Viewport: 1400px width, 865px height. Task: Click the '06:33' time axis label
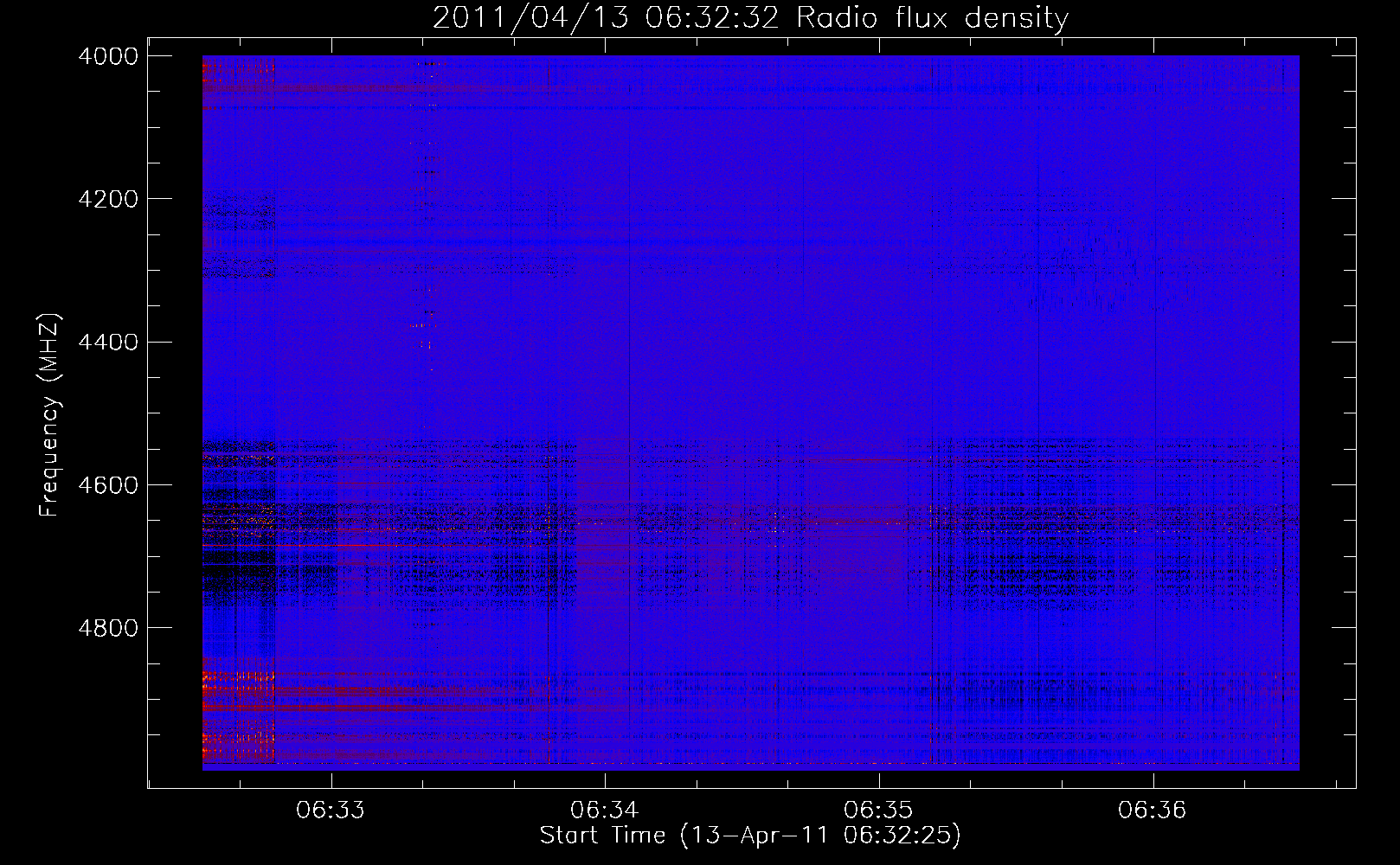coord(331,811)
